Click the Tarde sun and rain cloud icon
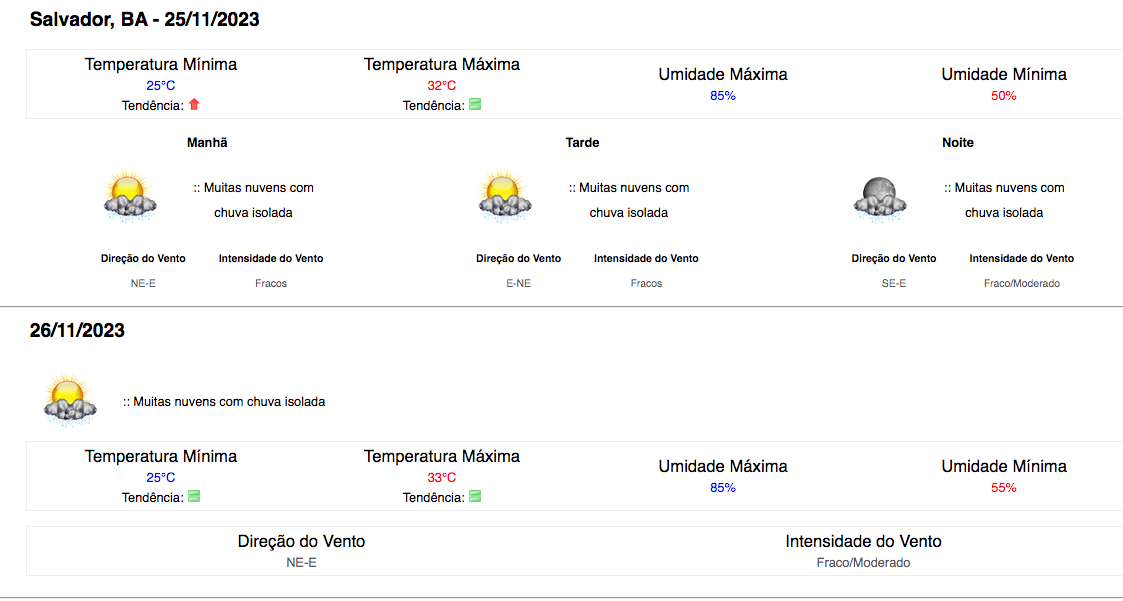The width and height of the screenshot is (1123, 601). click(505, 196)
